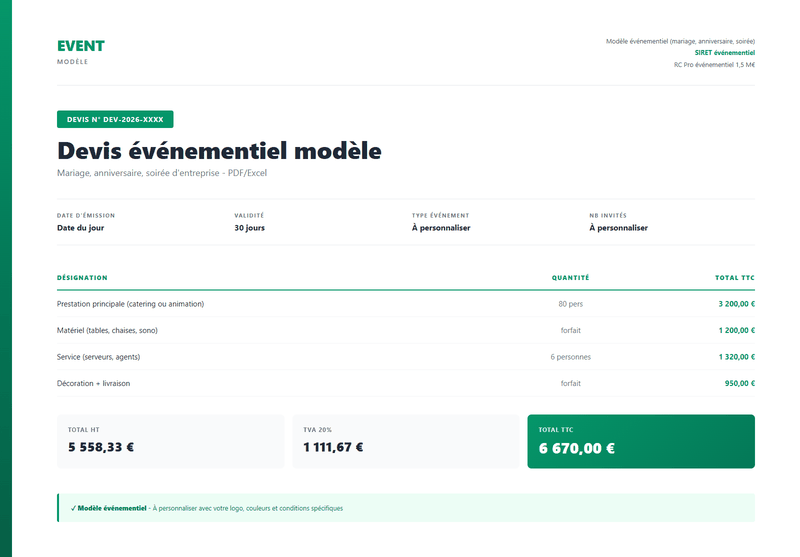The image size is (800, 557).
Task: Click the MODÈLE subtitle under the logo
Action: [72, 62]
